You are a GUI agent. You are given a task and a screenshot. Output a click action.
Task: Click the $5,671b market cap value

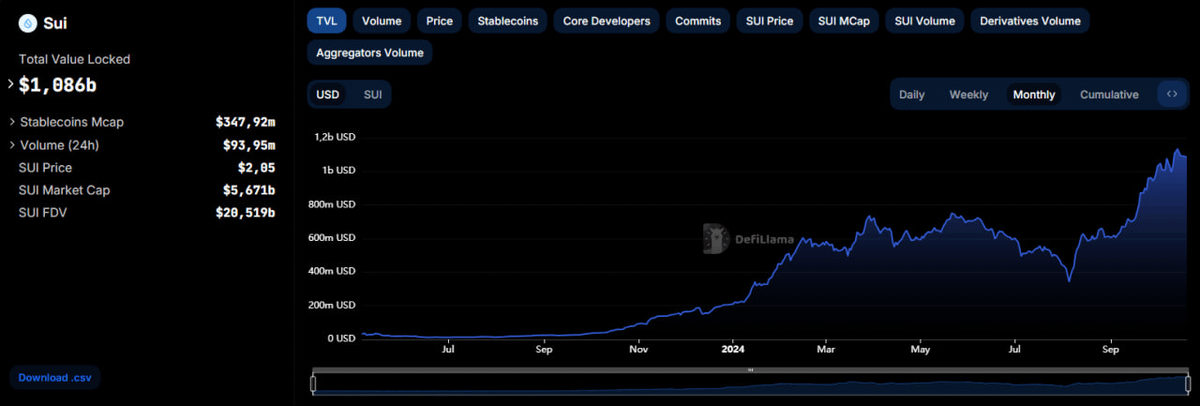pyautogui.click(x=249, y=190)
